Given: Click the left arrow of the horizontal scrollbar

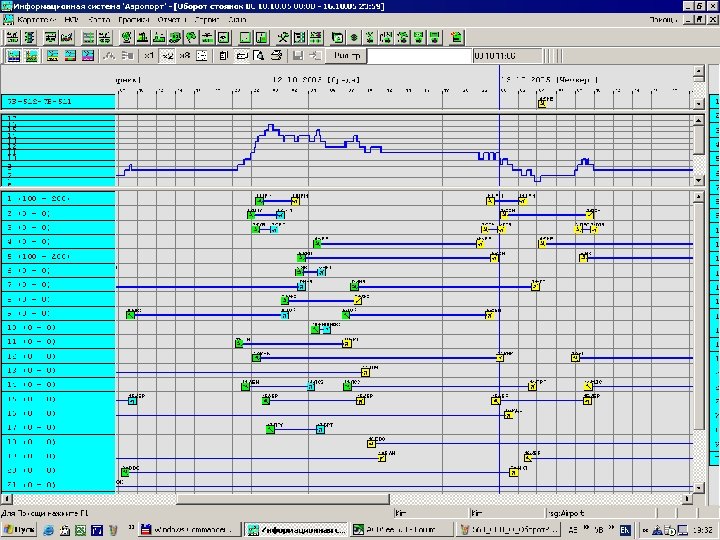Looking at the screenshot, I should (x=6, y=499).
